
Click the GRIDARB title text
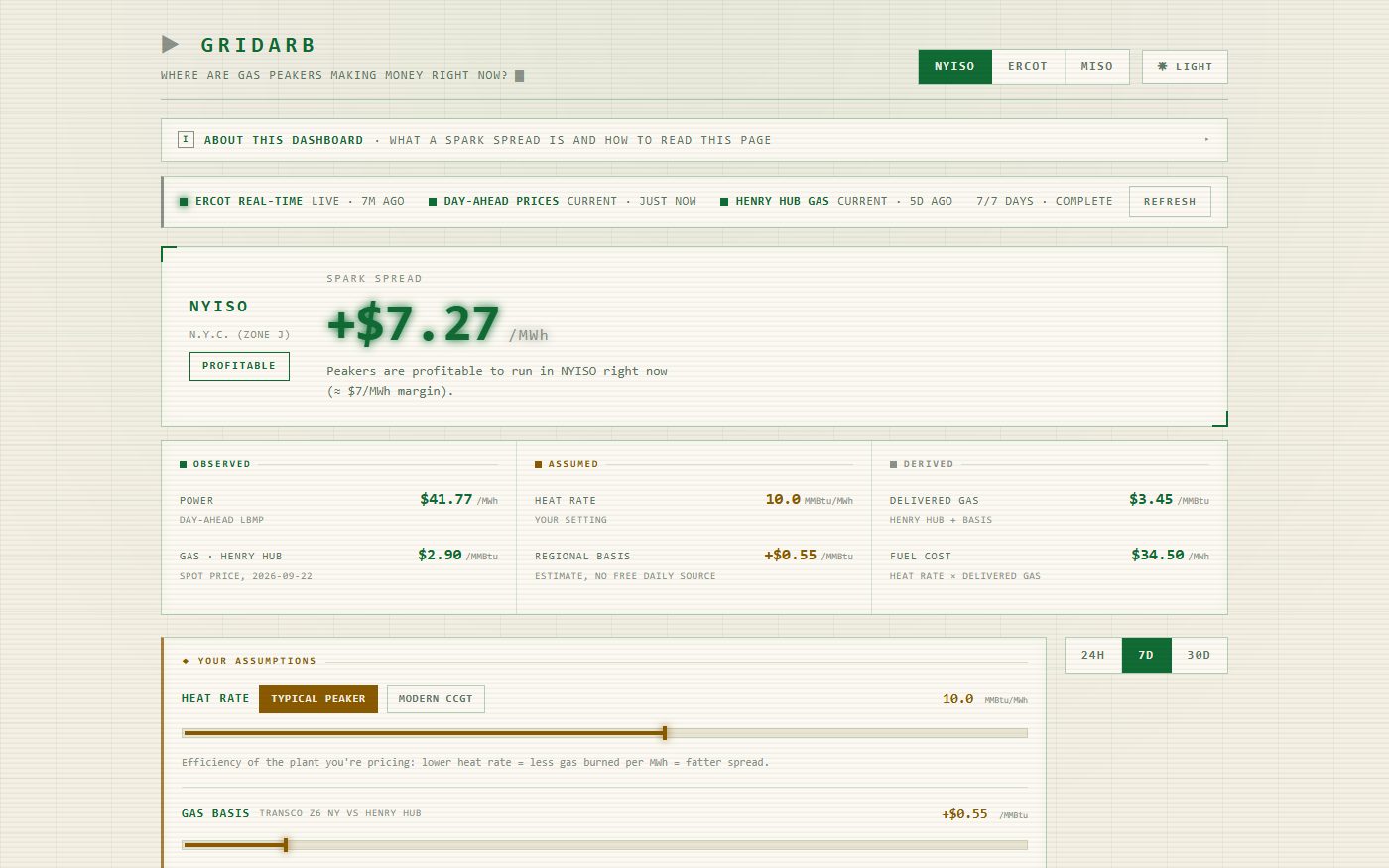(x=258, y=45)
